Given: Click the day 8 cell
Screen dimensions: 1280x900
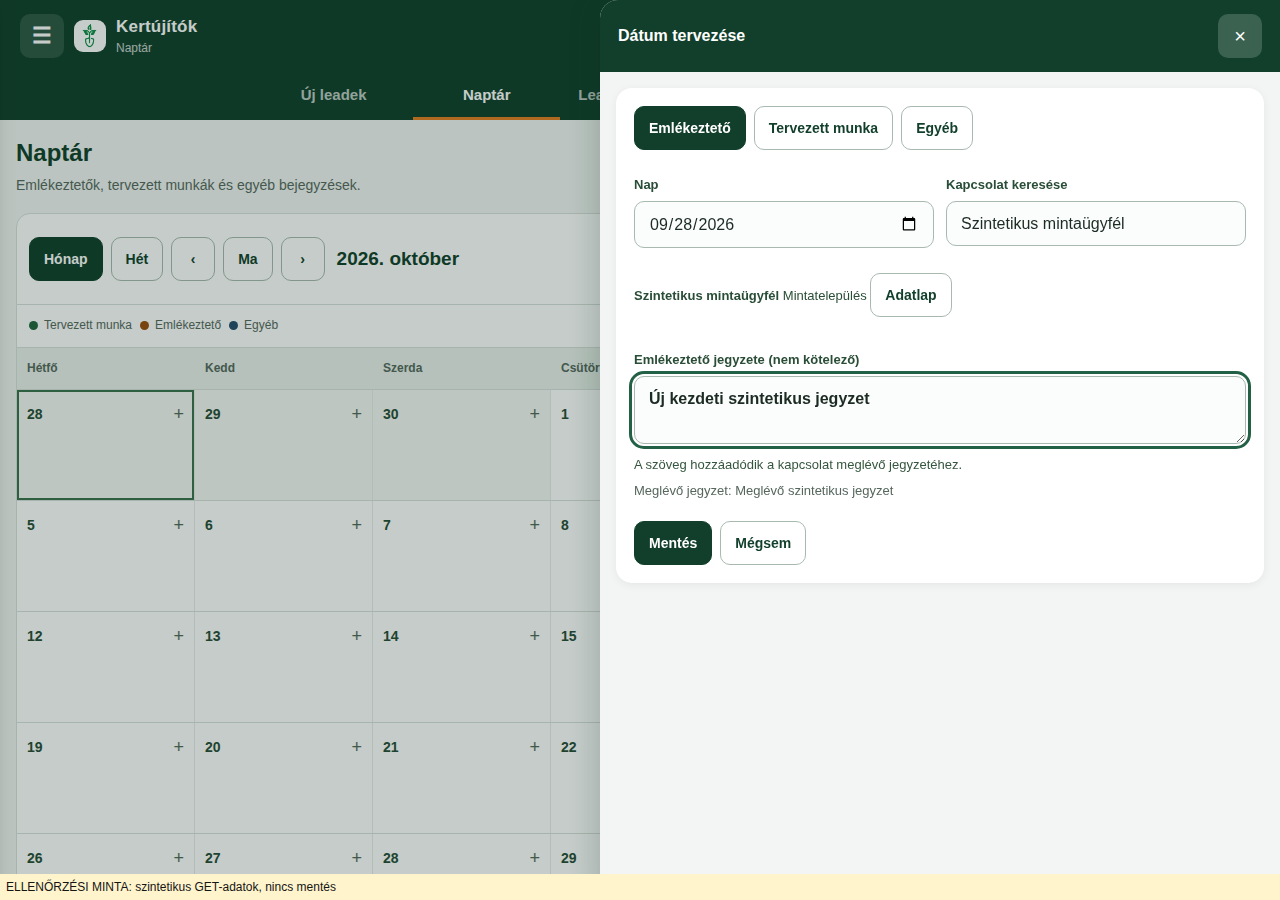Looking at the screenshot, I should (575, 556).
